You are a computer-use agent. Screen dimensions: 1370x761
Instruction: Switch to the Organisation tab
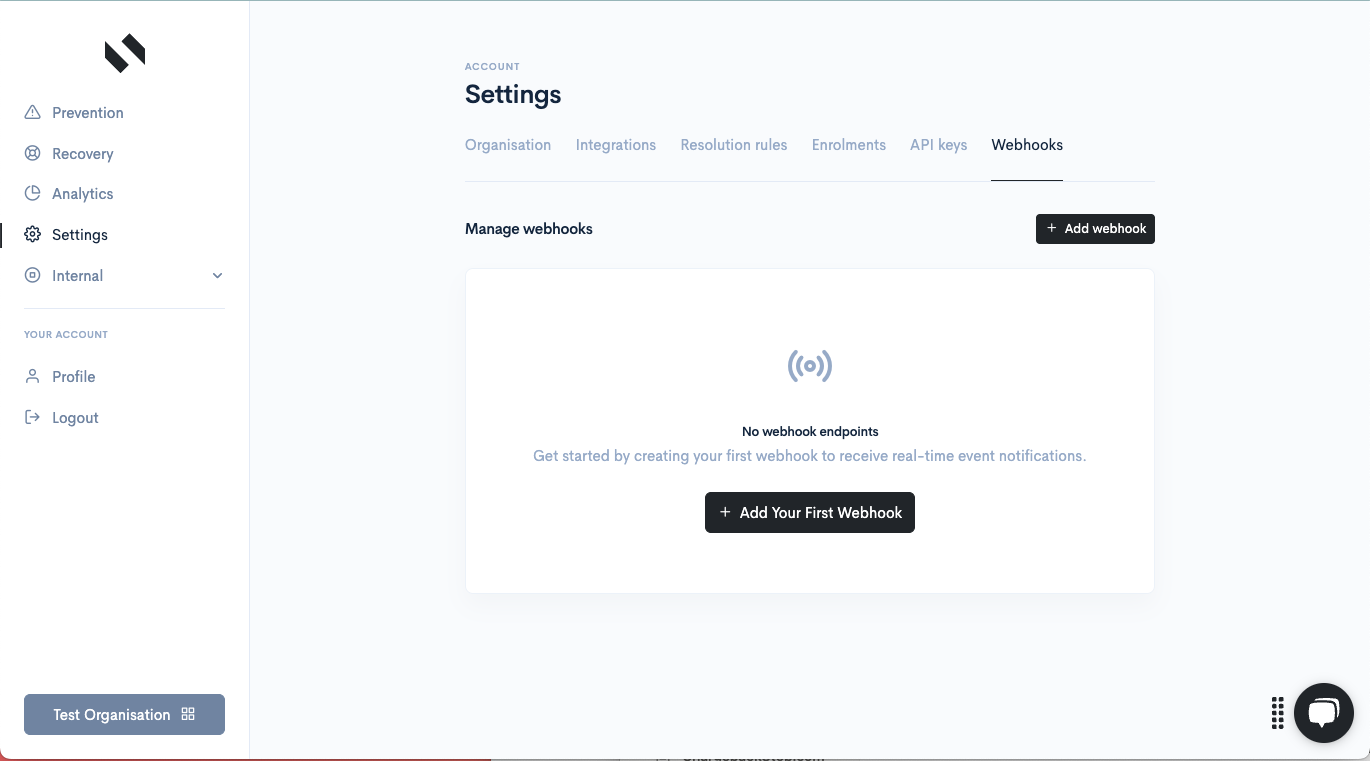click(x=508, y=145)
